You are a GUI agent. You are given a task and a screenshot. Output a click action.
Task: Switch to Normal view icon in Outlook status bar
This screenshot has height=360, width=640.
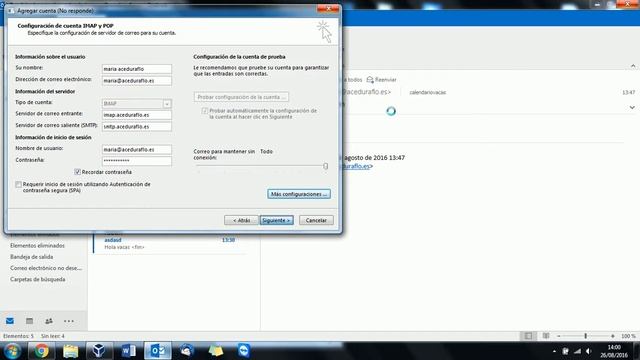point(528,336)
